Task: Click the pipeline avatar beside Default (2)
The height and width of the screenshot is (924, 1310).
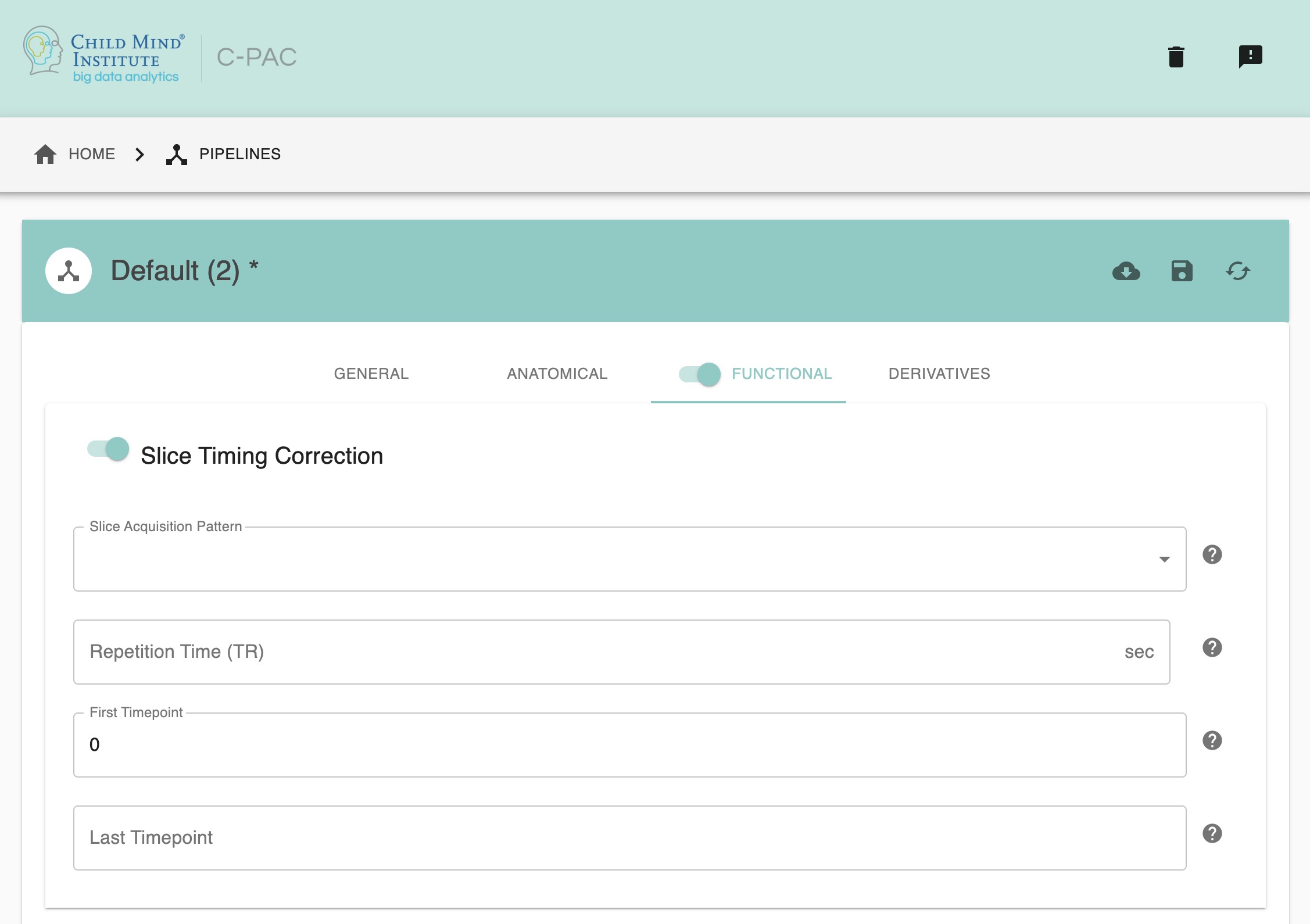Action: (69, 271)
